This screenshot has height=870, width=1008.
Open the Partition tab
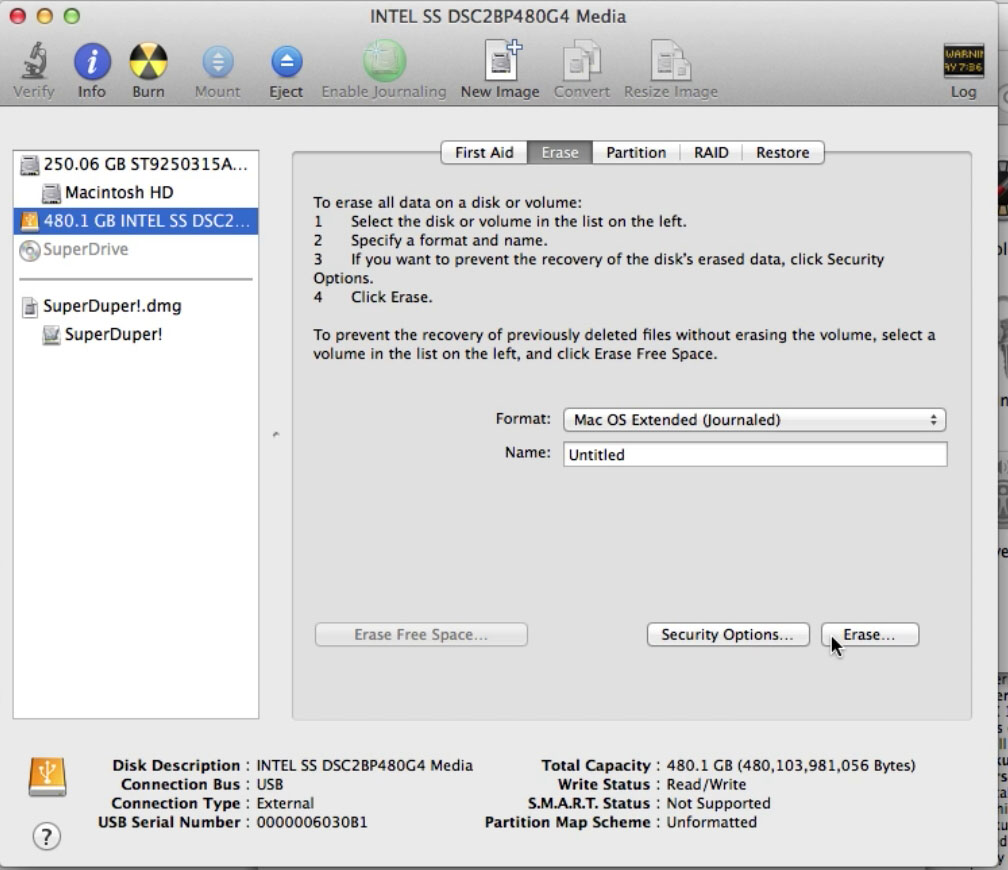636,152
